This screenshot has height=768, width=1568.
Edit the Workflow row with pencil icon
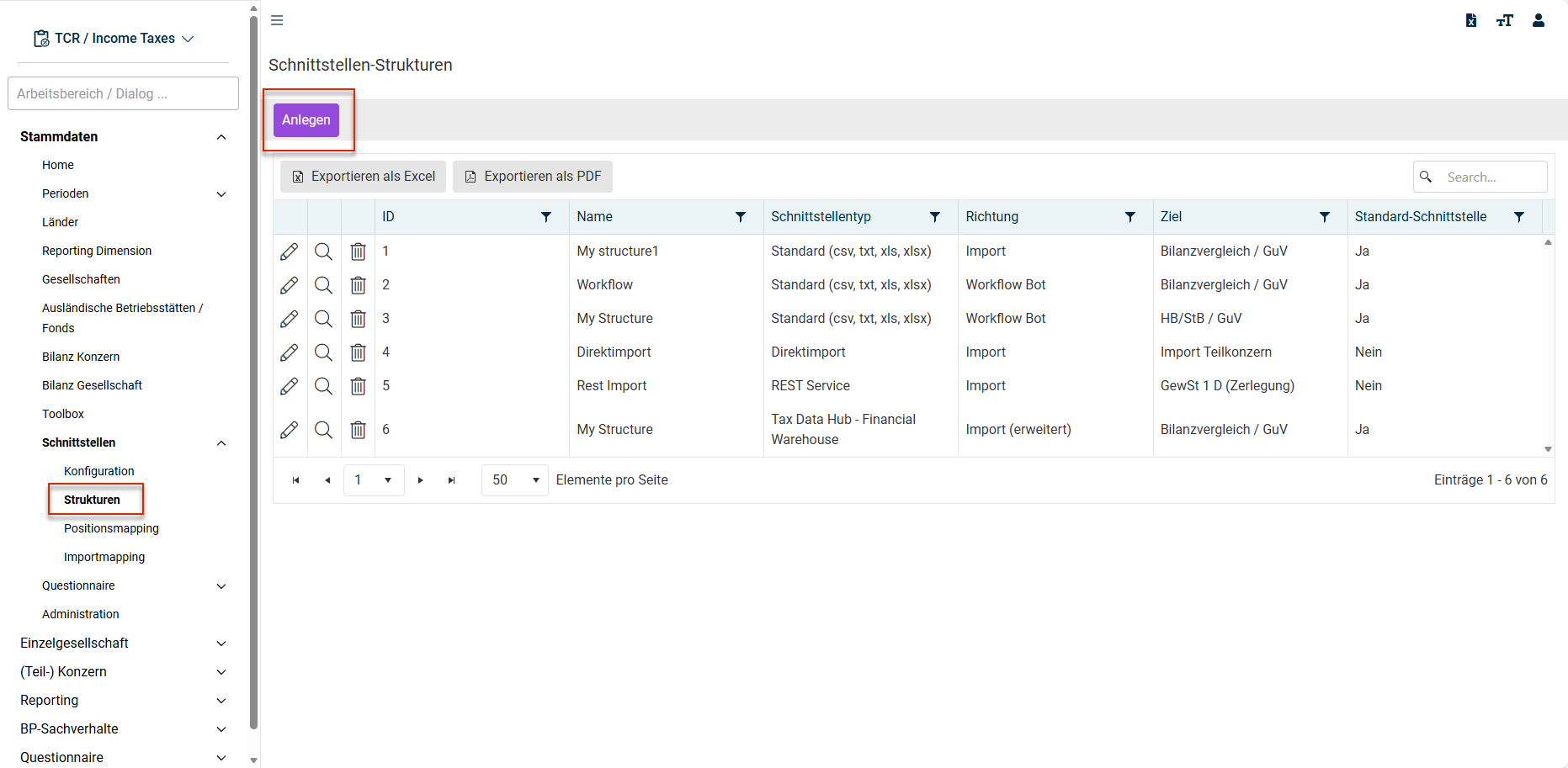(290, 285)
